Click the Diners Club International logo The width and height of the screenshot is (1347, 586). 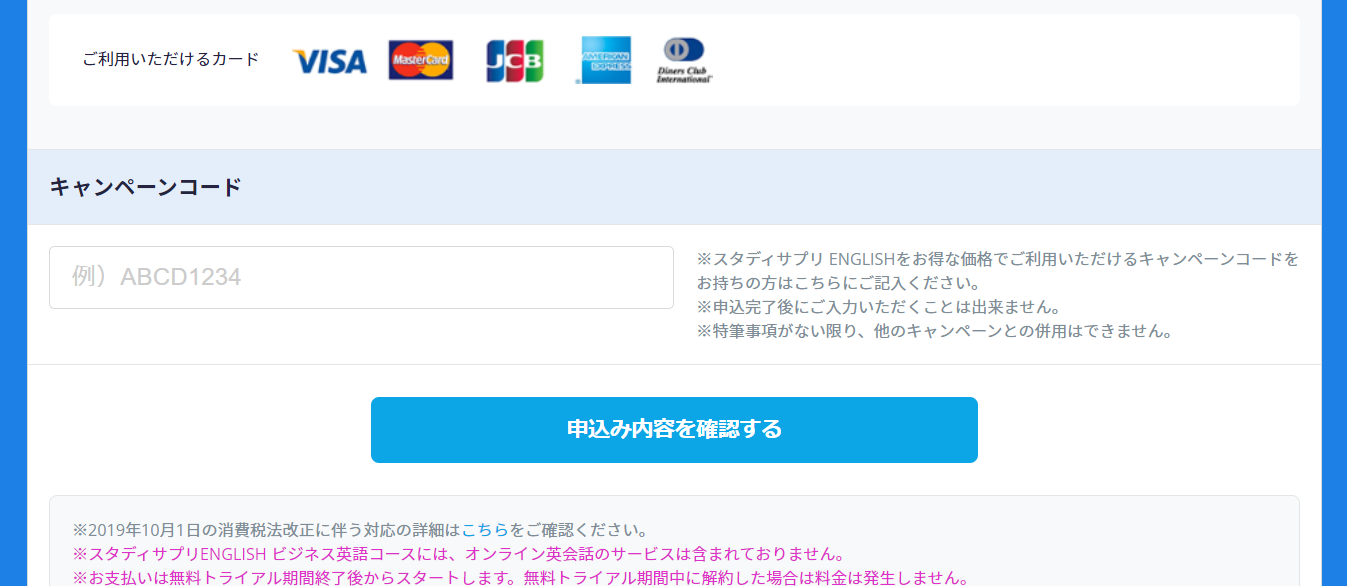click(684, 60)
